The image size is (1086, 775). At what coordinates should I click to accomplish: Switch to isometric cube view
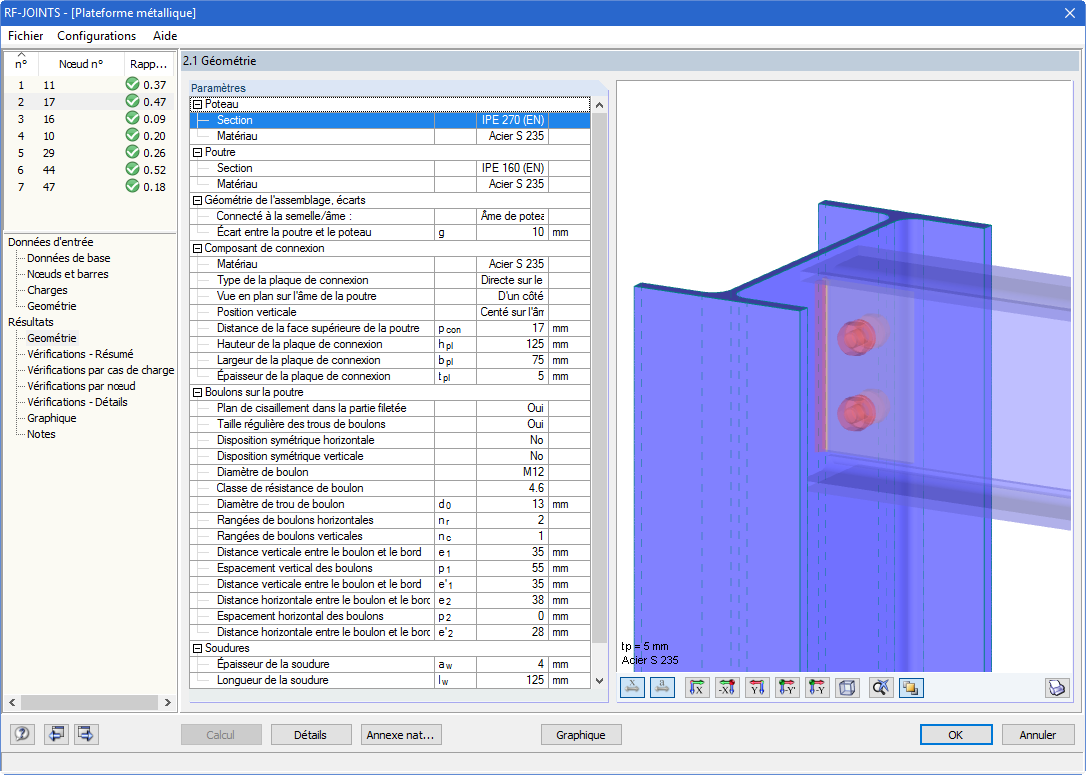click(847, 688)
